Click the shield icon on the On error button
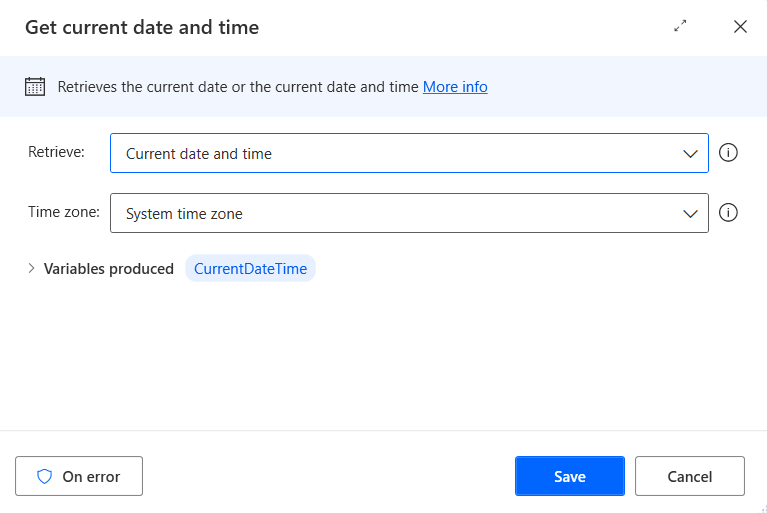The height and width of the screenshot is (513, 767). point(44,477)
